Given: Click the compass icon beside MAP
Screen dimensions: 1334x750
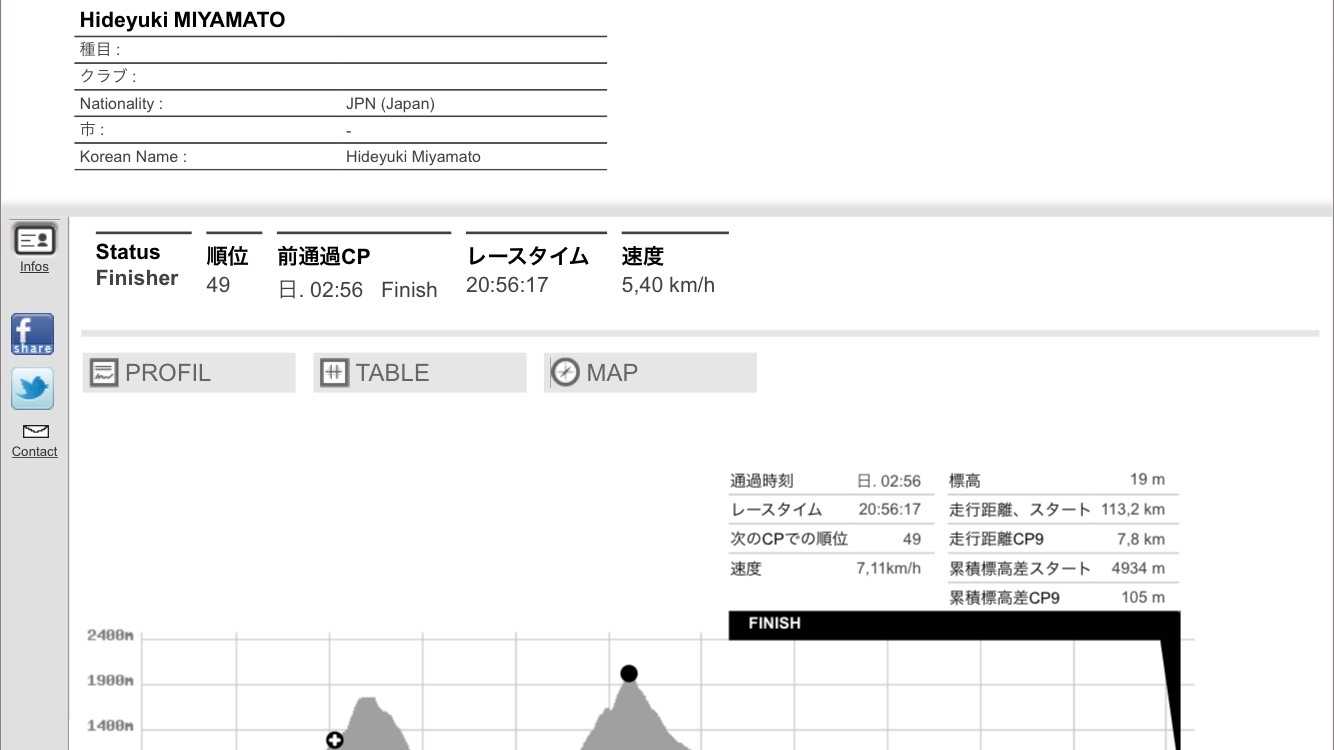Looking at the screenshot, I should 565,373.
